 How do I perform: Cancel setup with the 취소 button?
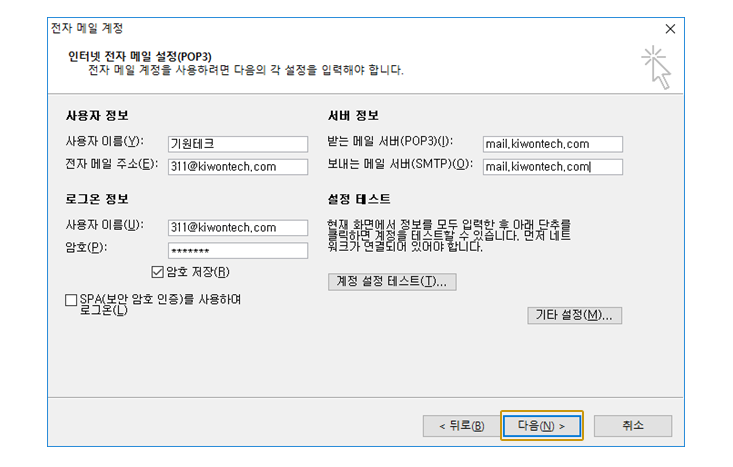632,425
